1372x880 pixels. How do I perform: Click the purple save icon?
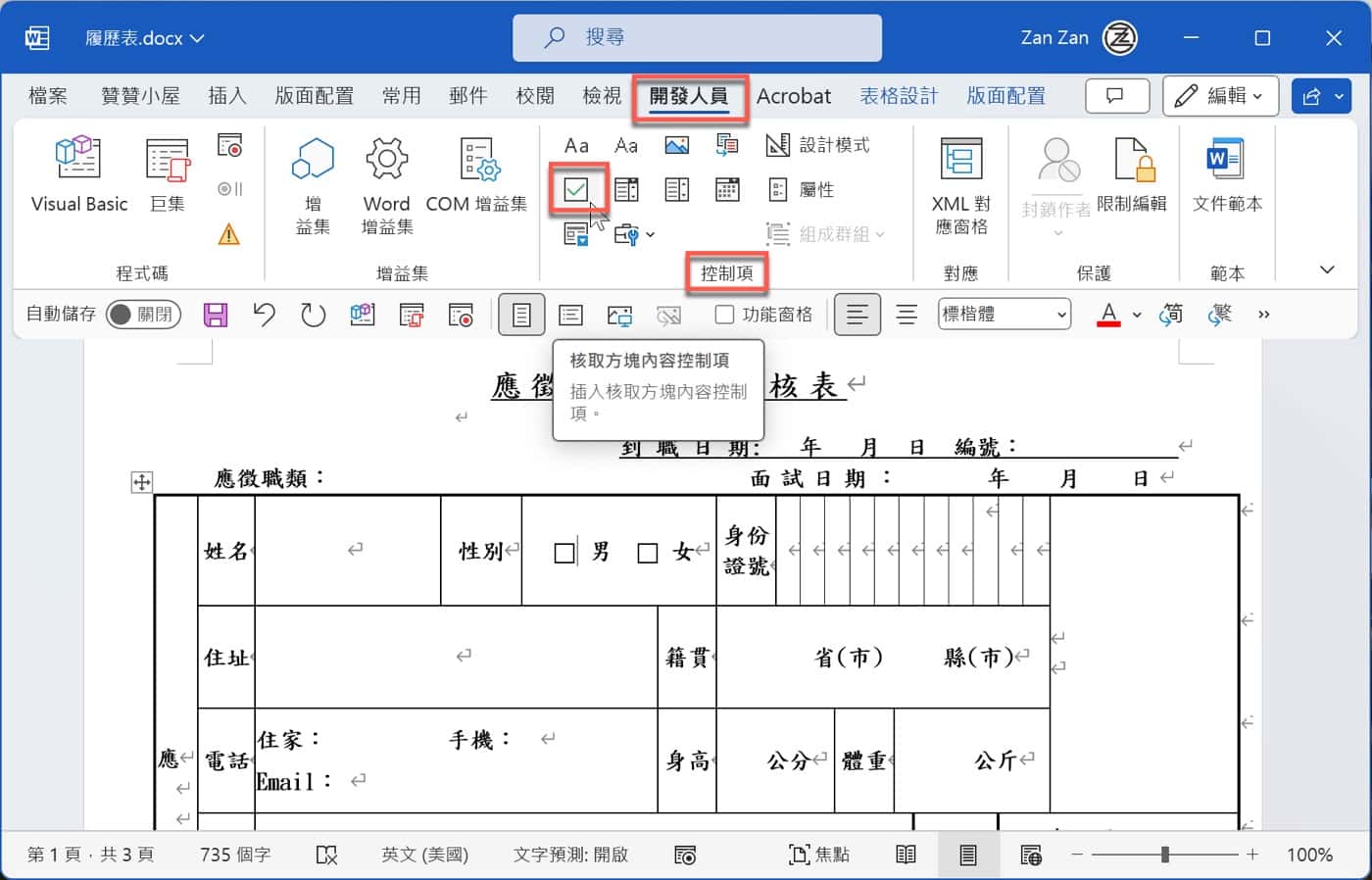coord(216,315)
